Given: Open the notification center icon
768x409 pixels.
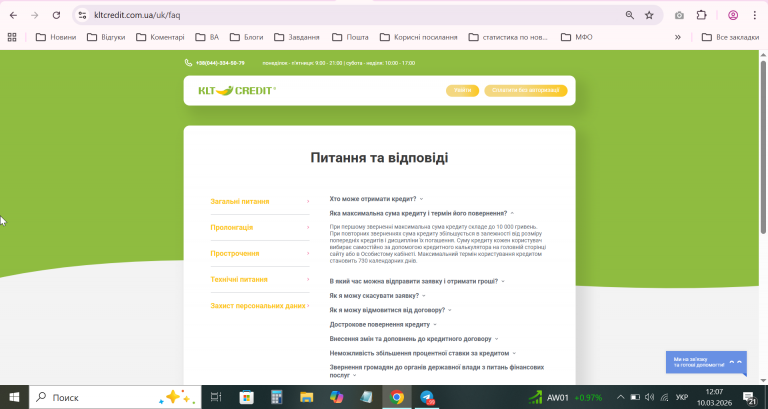Looking at the screenshot, I should click(x=748, y=397).
